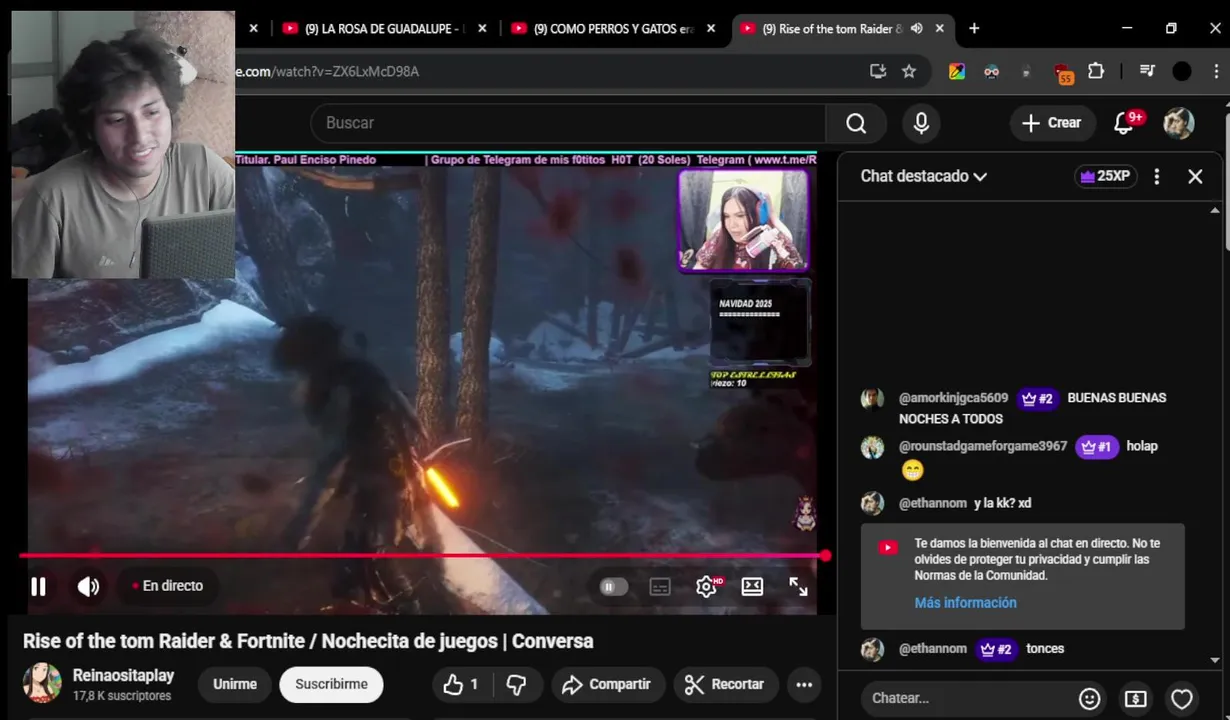Toggle the autoplay switch in player

(613, 586)
